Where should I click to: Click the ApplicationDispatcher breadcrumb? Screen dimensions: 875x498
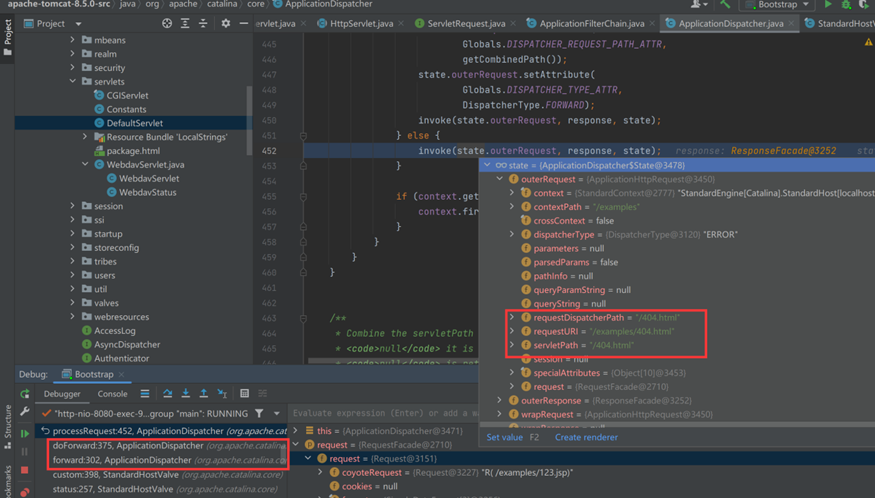329,4
